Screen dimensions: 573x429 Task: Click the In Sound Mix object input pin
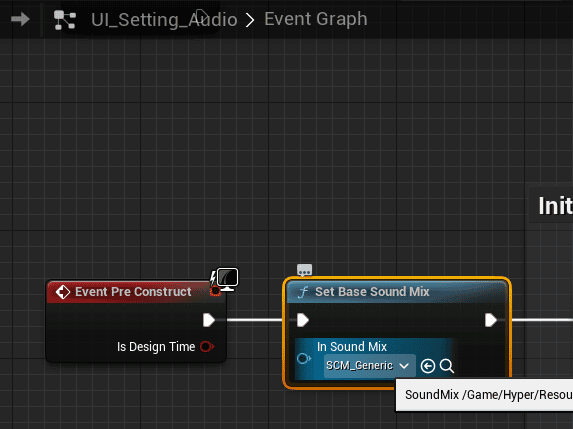[304, 358]
